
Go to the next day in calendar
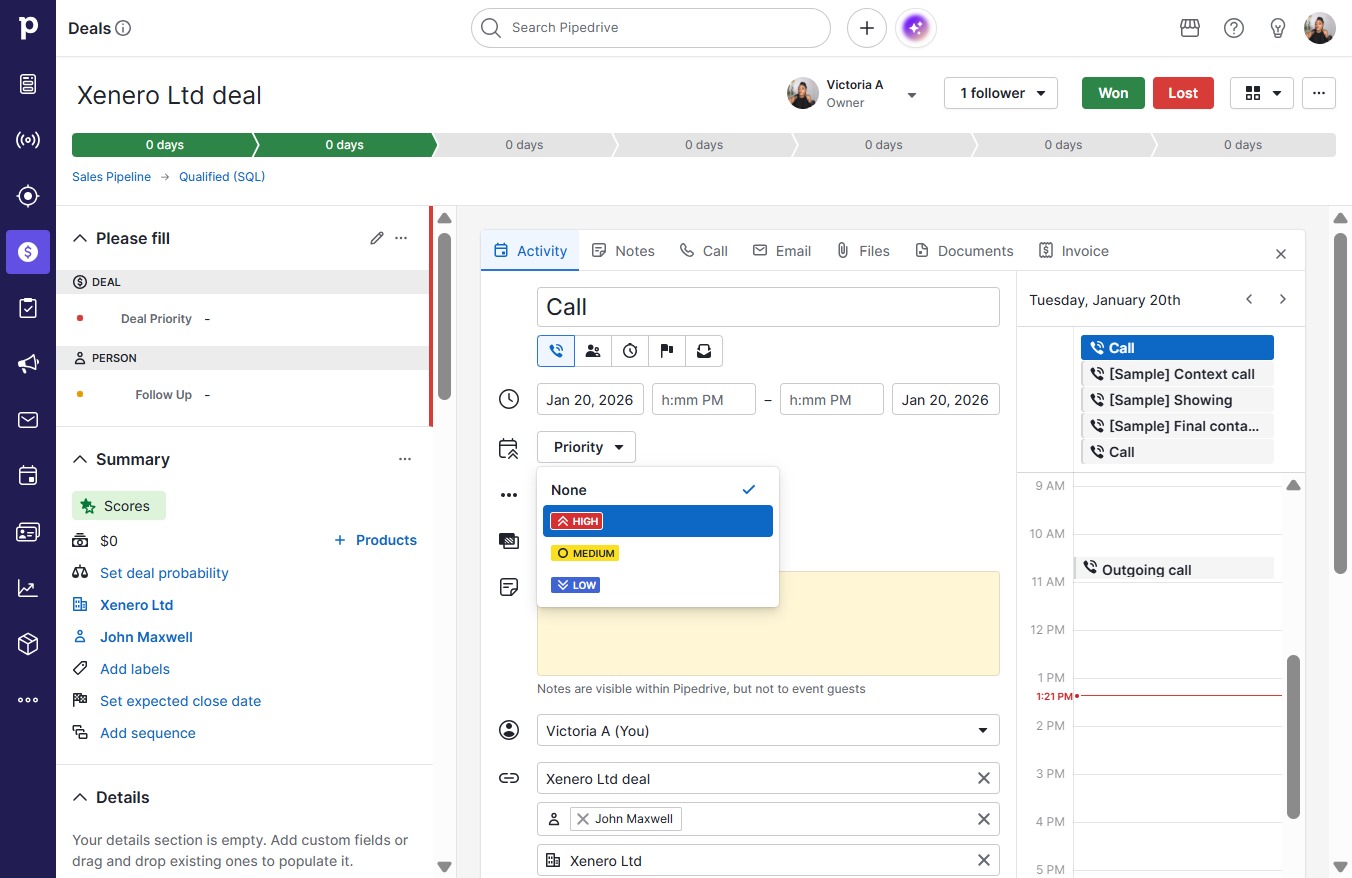point(1283,299)
